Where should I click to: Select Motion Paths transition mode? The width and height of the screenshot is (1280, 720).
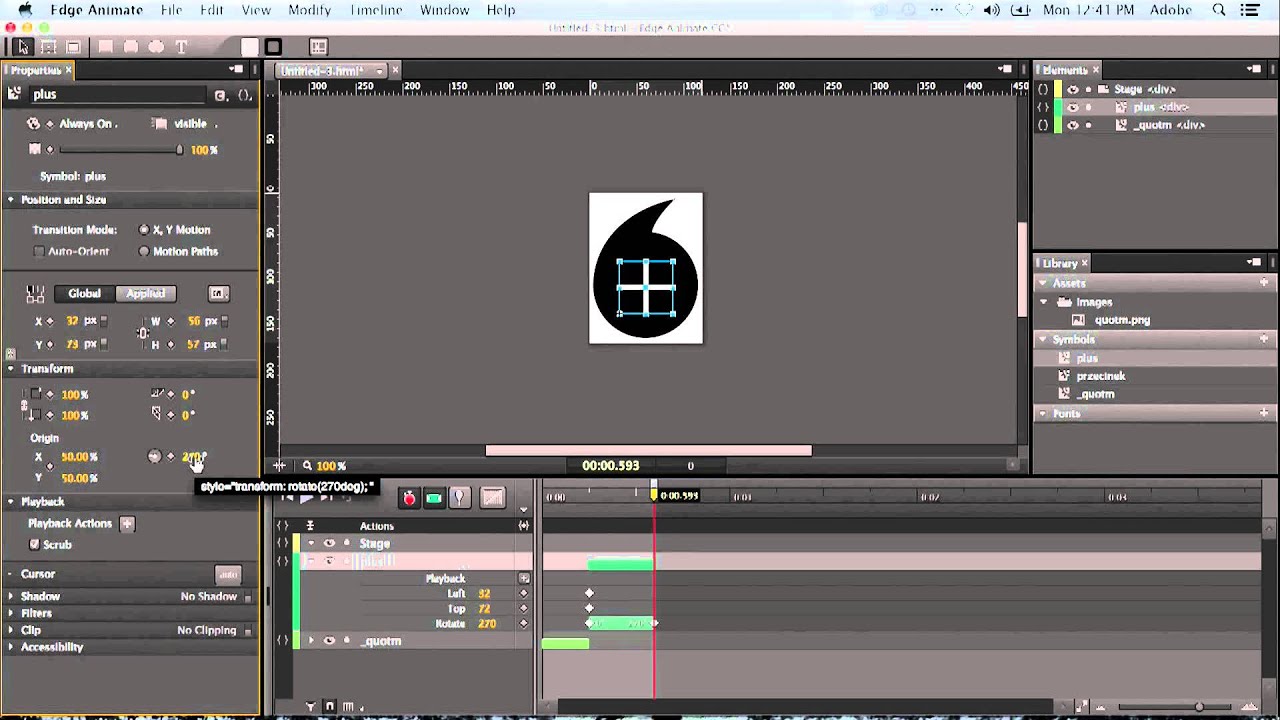click(144, 252)
